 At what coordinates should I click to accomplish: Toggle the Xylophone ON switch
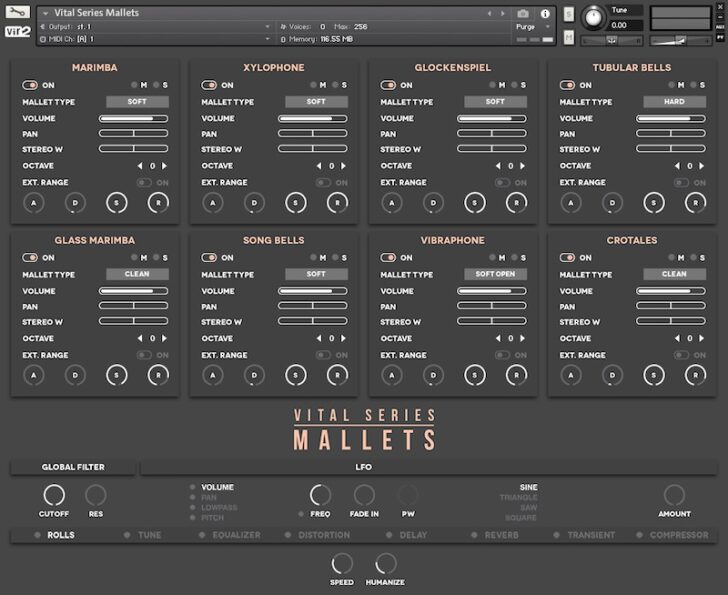click(x=209, y=85)
